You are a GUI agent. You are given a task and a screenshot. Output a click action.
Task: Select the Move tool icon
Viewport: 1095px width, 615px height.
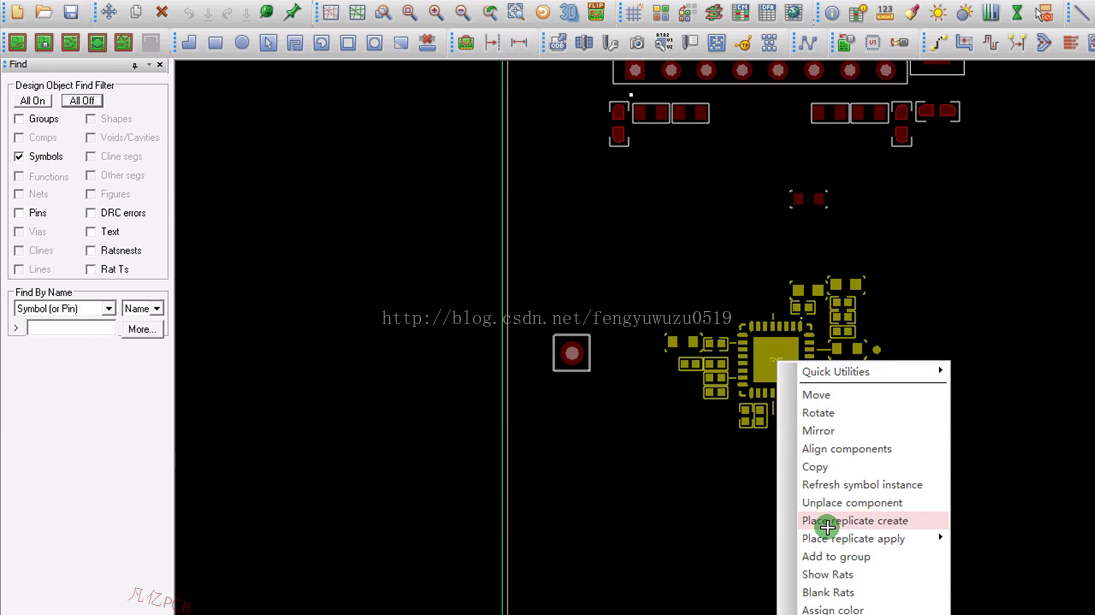(x=109, y=12)
